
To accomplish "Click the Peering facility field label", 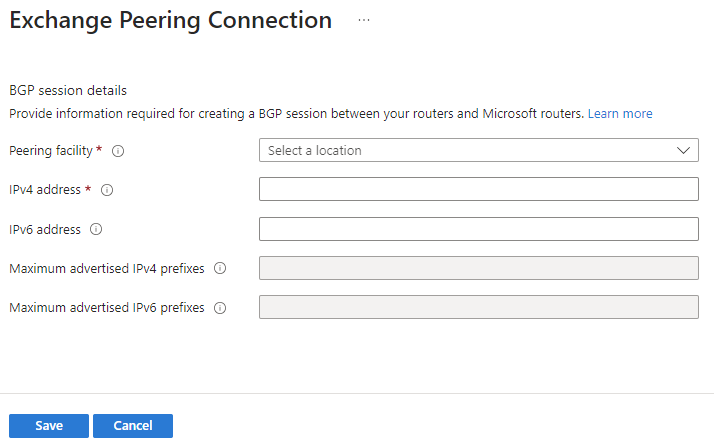I will pyautogui.click(x=51, y=151).
